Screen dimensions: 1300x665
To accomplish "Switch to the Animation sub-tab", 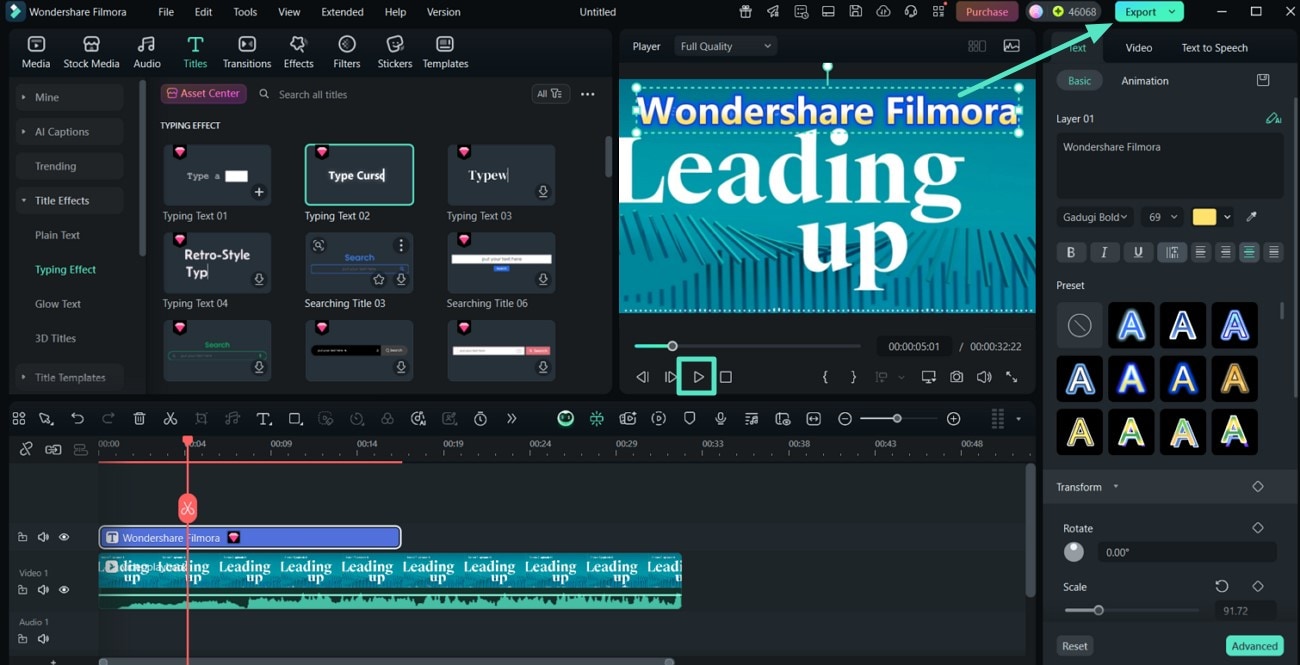I will tap(1145, 81).
